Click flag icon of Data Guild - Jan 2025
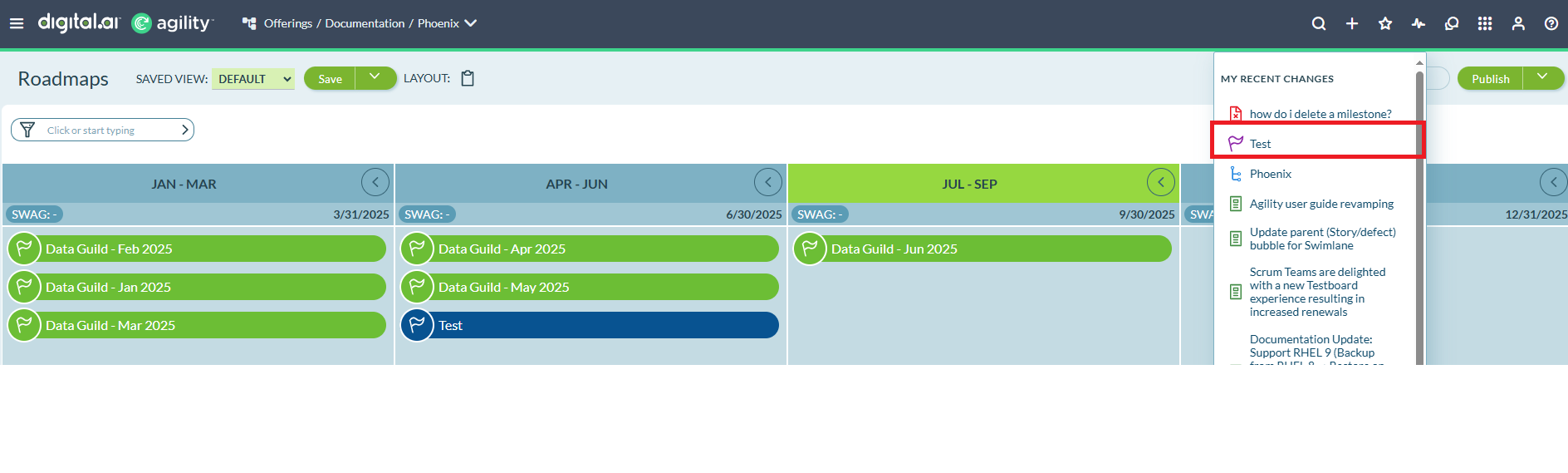This screenshot has height=473, width=1568. (x=24, y=286)
